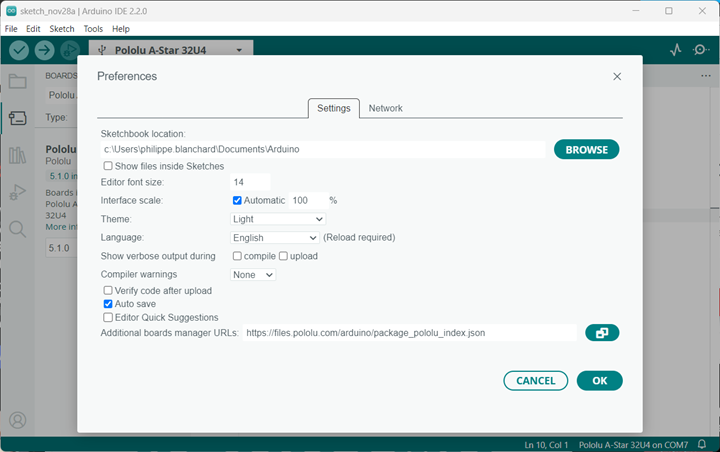Enable Editor Quick Suggestions checkbox
720x452 pixels.
tap(108, 317)
